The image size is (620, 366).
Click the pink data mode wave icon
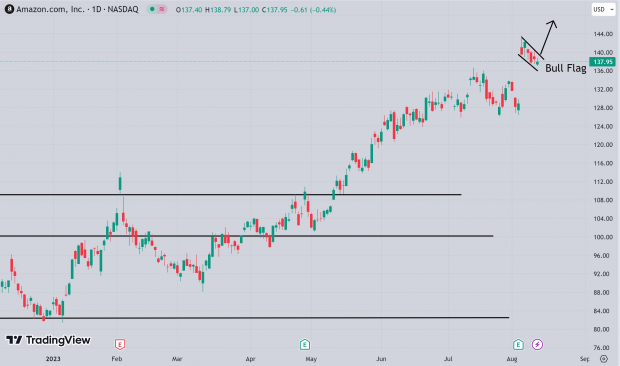162,9
